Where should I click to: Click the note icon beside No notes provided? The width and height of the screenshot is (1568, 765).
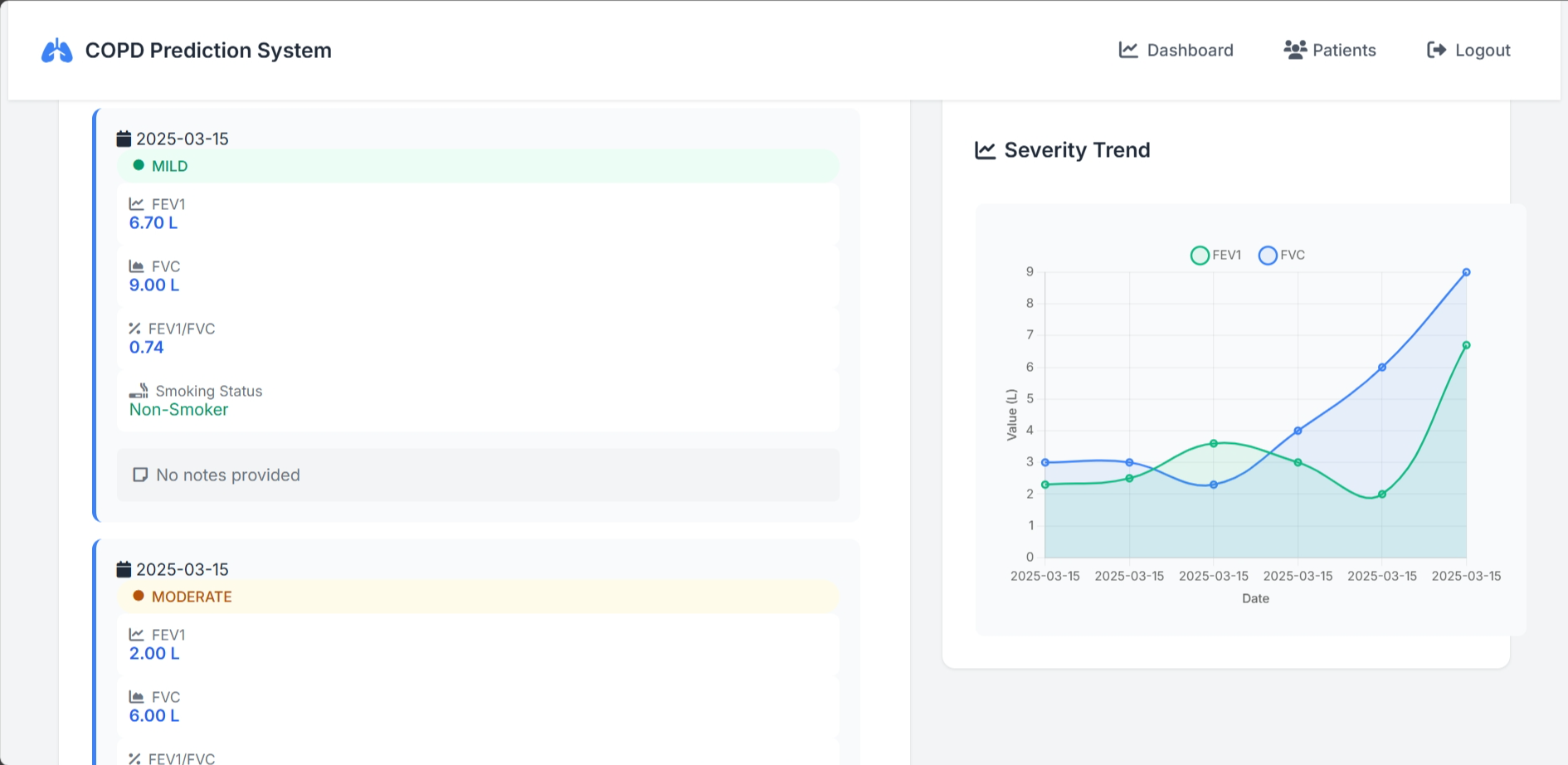point(140,475)
